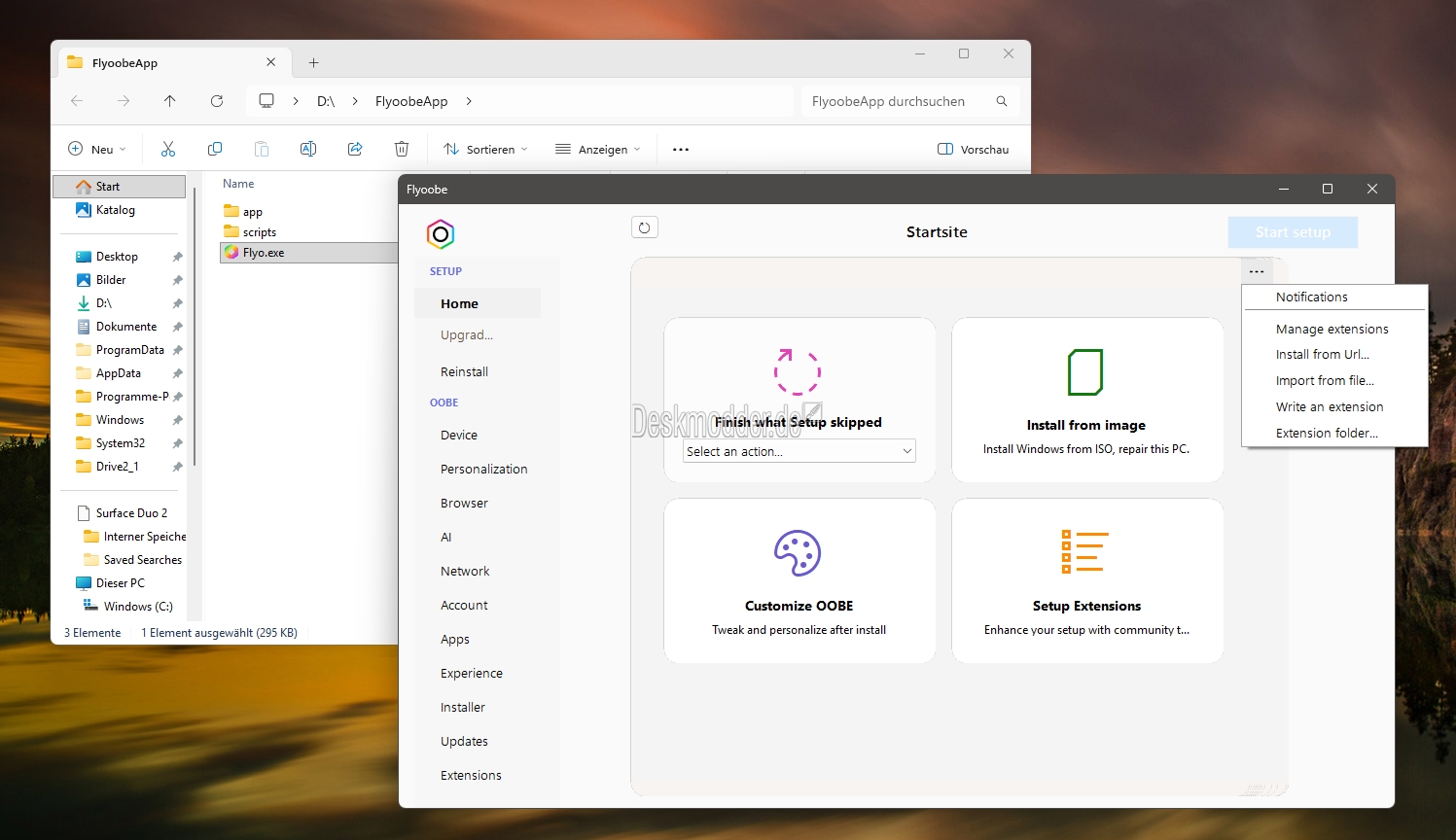
Task: Go forward in File Explorer
Action: [124, 101]
